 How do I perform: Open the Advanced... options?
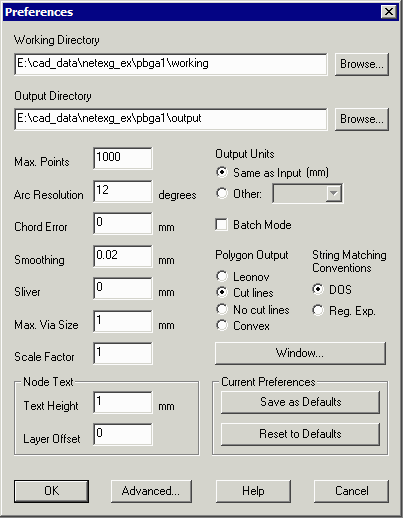pos(151,491)
